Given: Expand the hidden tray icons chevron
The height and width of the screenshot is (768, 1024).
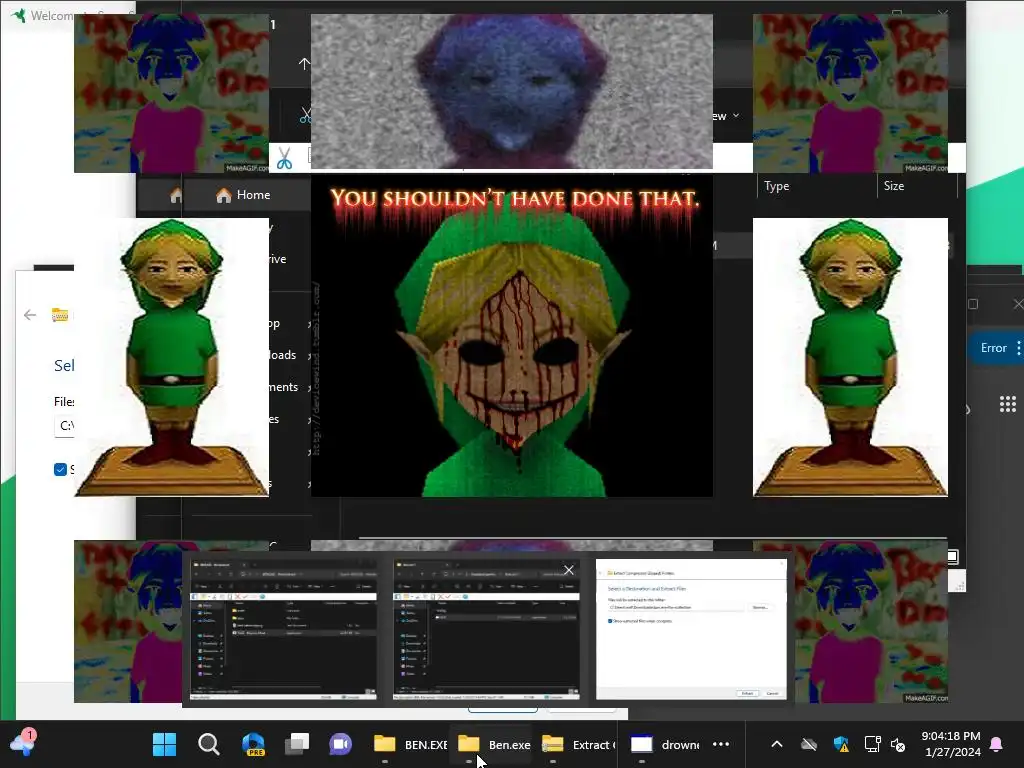Looking at the screenshot, I should point(776,744).
